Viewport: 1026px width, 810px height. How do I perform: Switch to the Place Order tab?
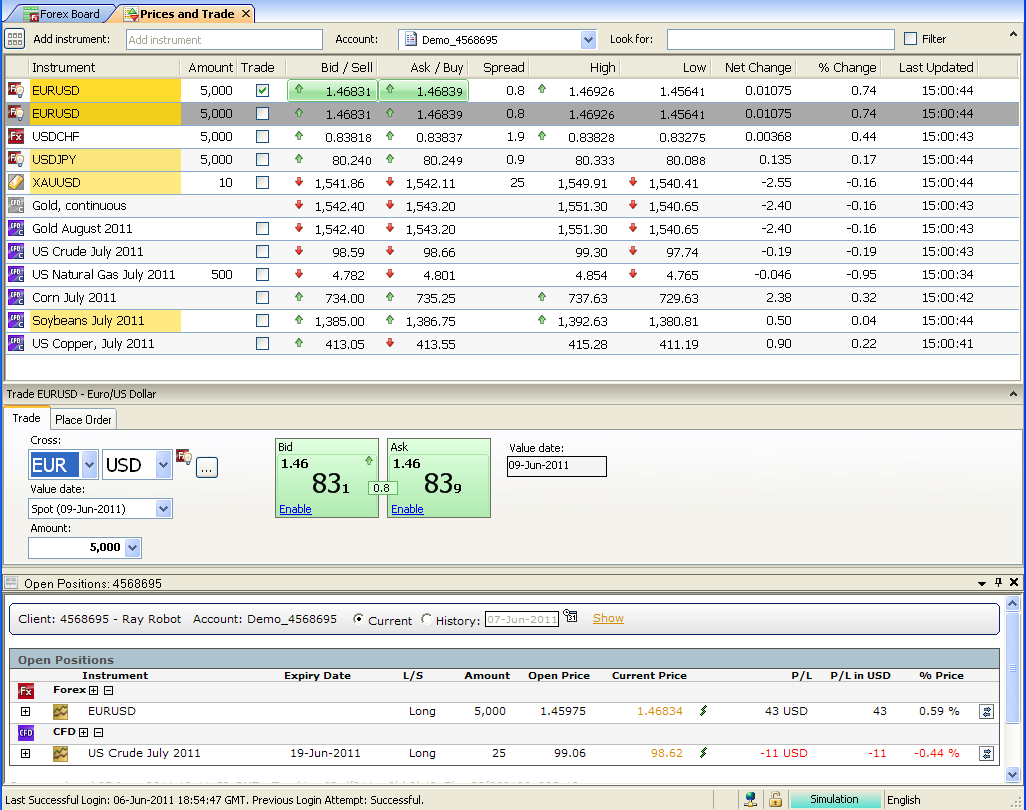[83, 419]
